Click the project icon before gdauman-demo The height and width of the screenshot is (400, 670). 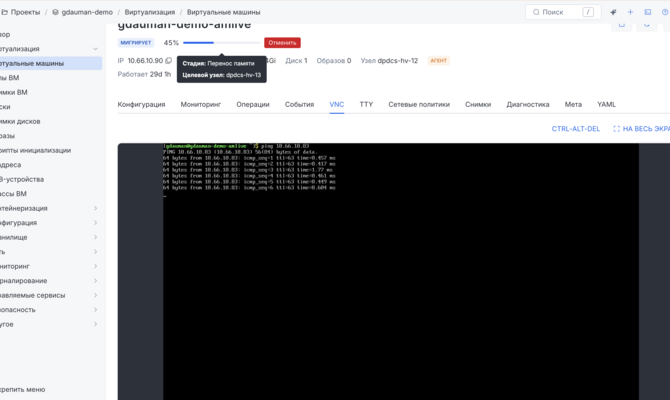[55, 12]
